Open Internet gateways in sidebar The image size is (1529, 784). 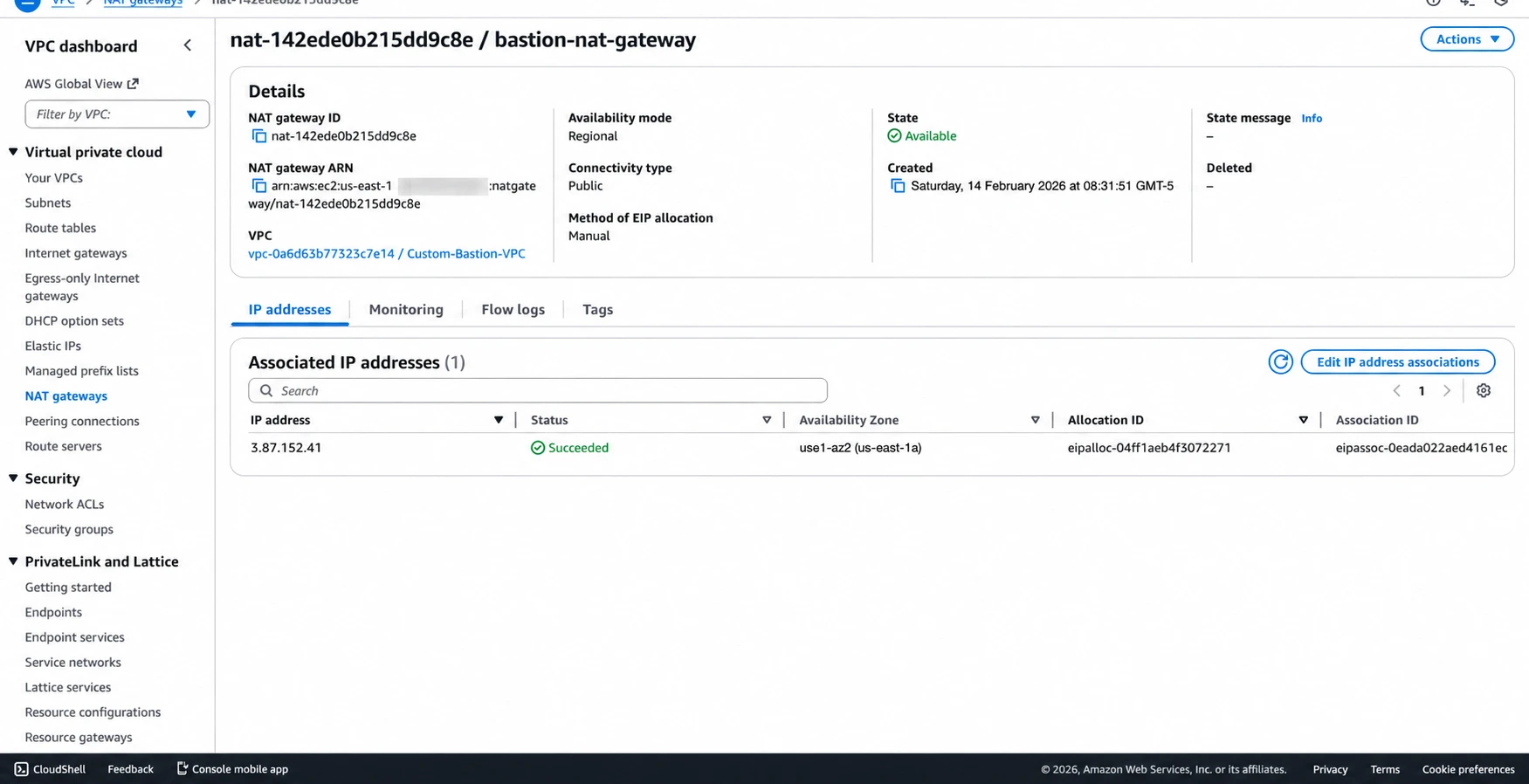click(76, 253)
